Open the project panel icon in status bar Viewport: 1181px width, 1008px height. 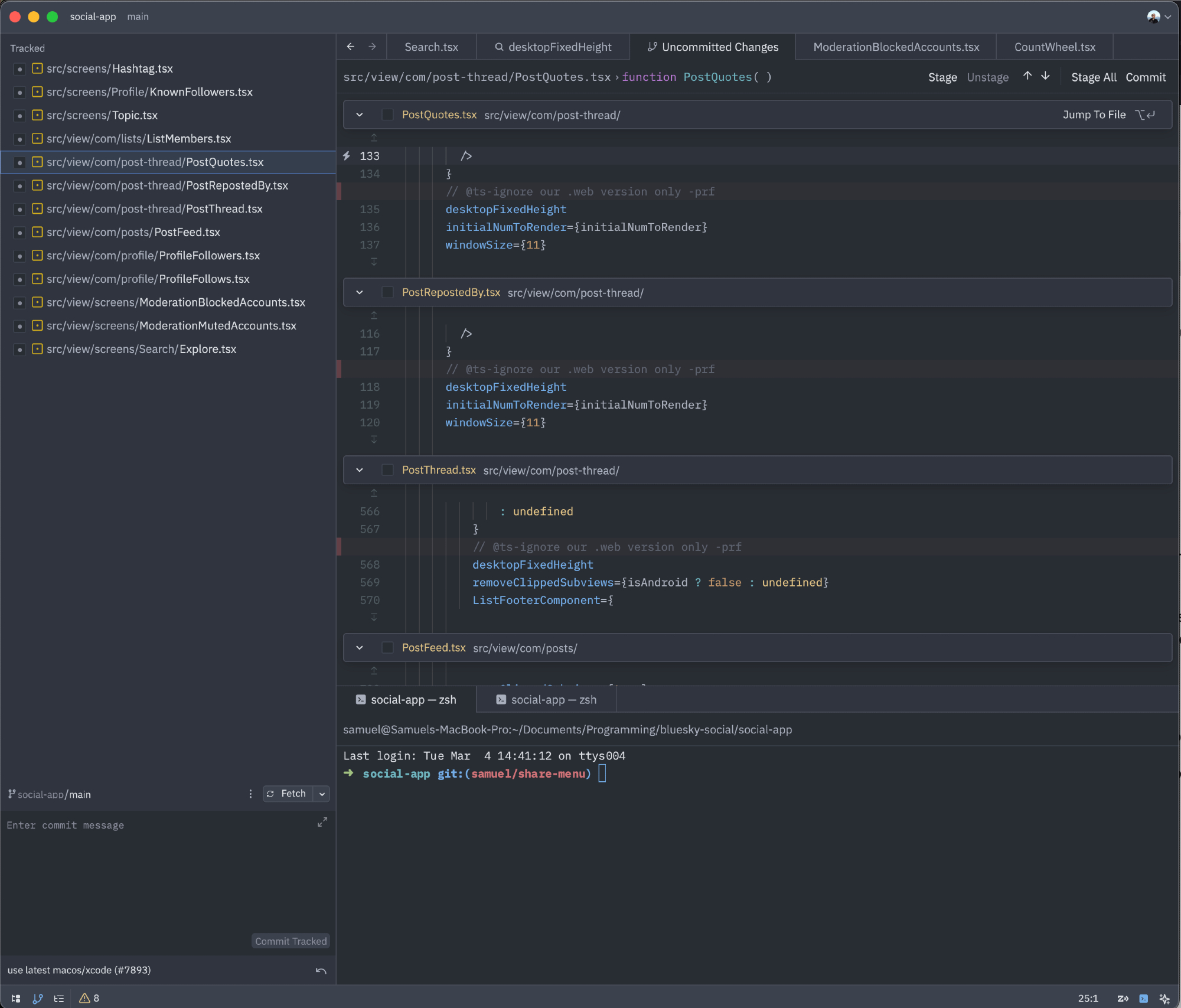click(x=16, y=998)
